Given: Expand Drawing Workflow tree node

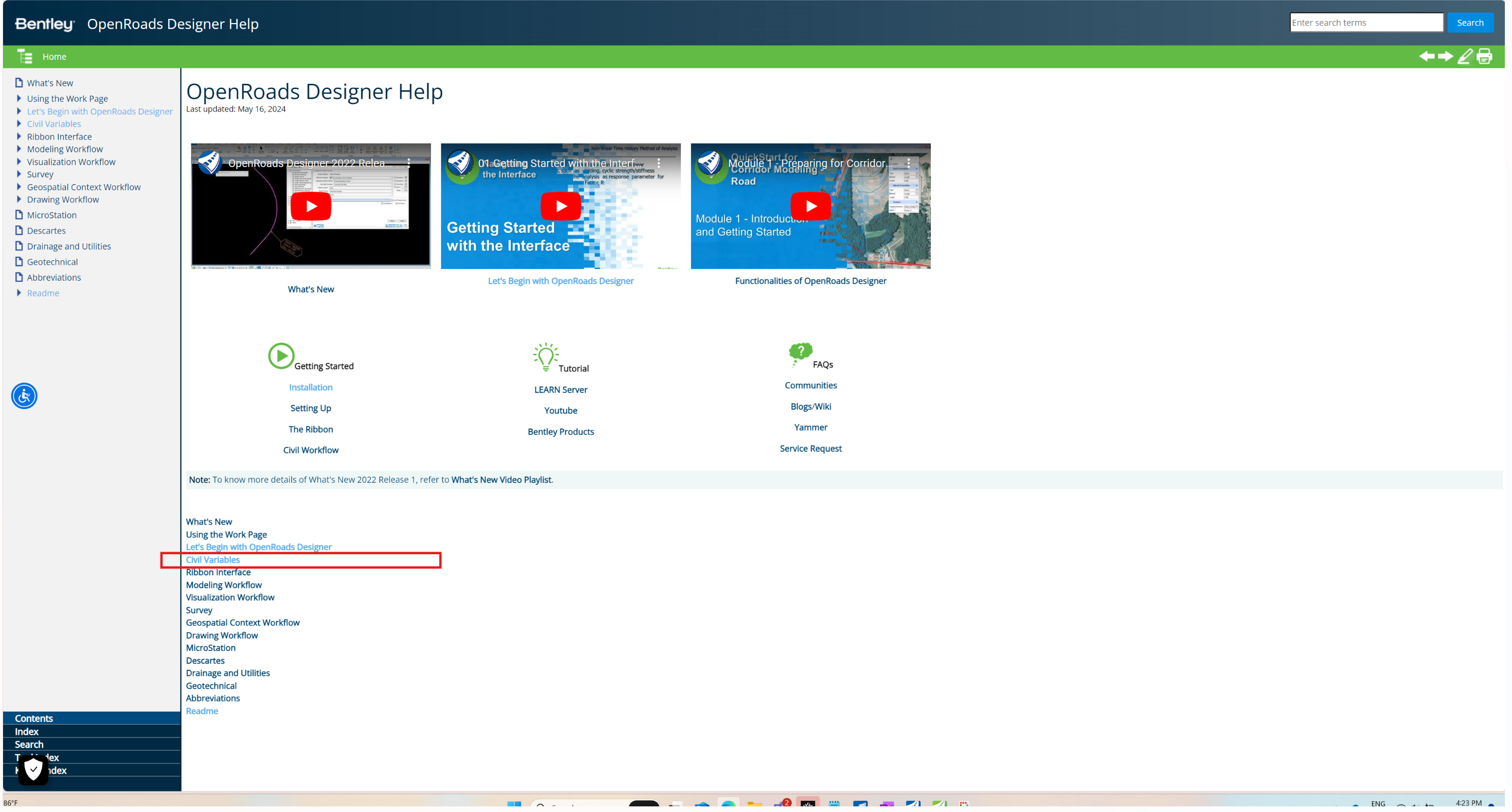Looking at the screenshot, I should [x=19, y=199].
